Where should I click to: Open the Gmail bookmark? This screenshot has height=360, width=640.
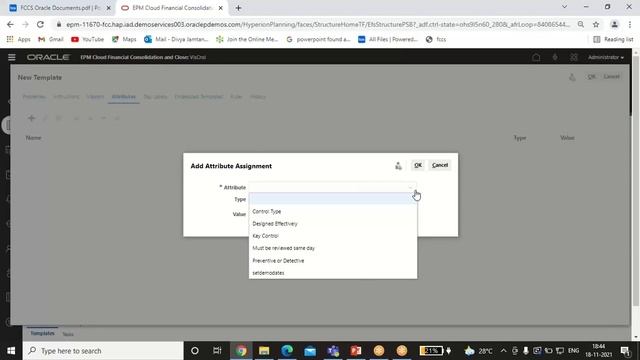tap(51, 39)
